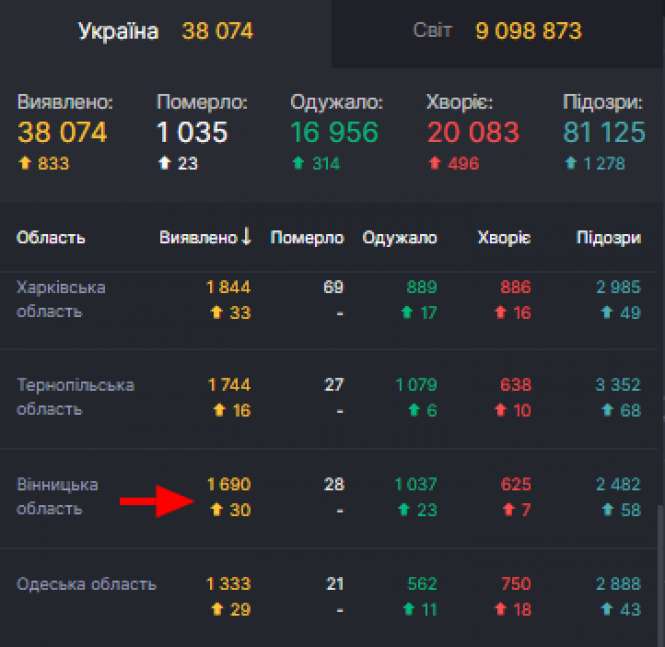Sort table by Підозри column
The image size is (665, 647).
609,238
